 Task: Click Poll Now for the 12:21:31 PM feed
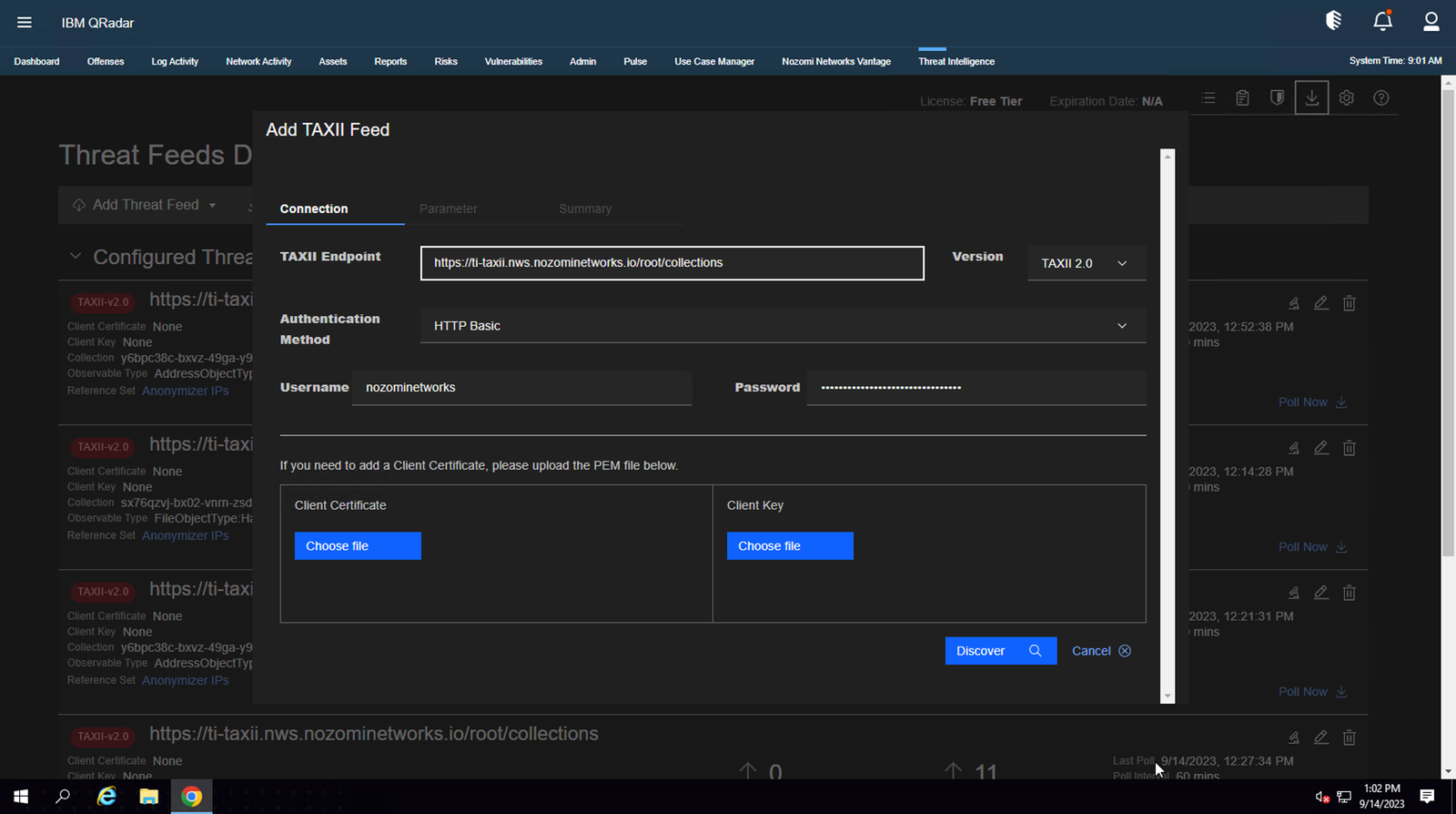pyautogui.click(x=1312, y=692)
